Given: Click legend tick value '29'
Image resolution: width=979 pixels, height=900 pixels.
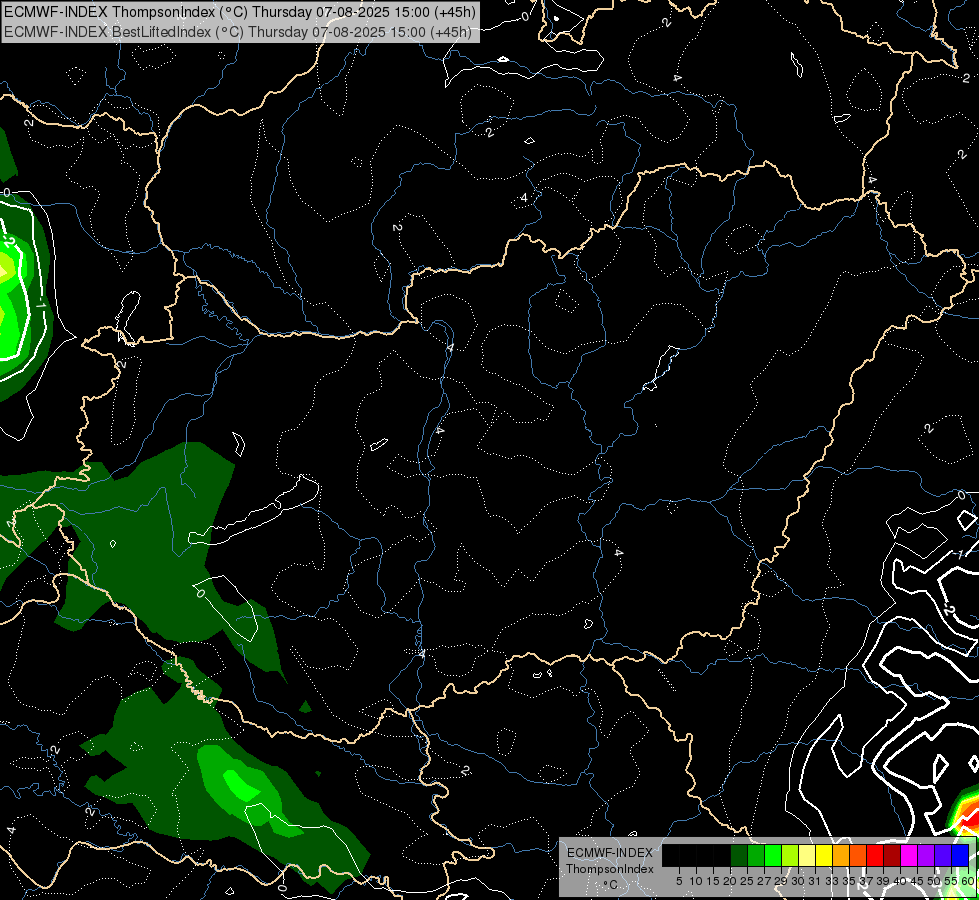Looking at the screenshot, I should click(x=781, y=881).
